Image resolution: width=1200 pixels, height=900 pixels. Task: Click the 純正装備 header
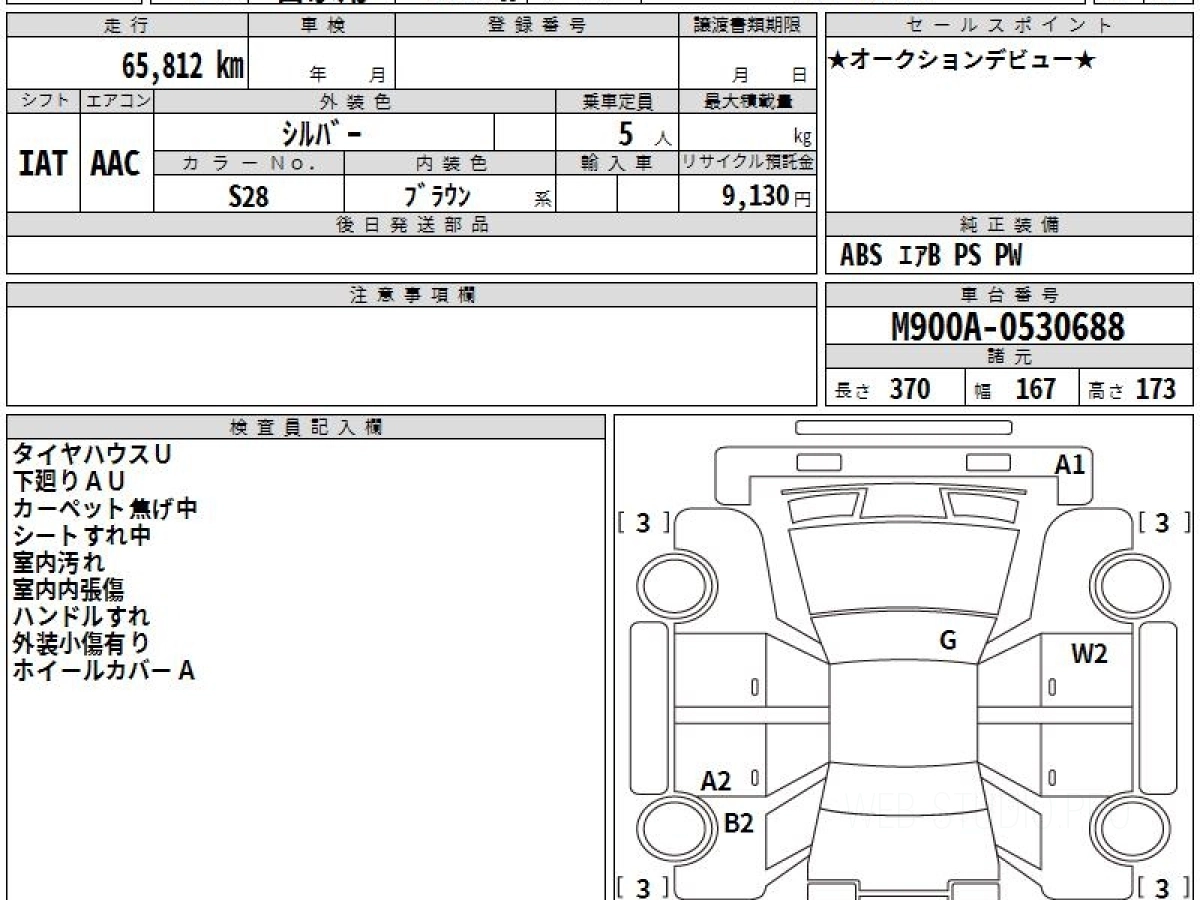(1010, 224)
